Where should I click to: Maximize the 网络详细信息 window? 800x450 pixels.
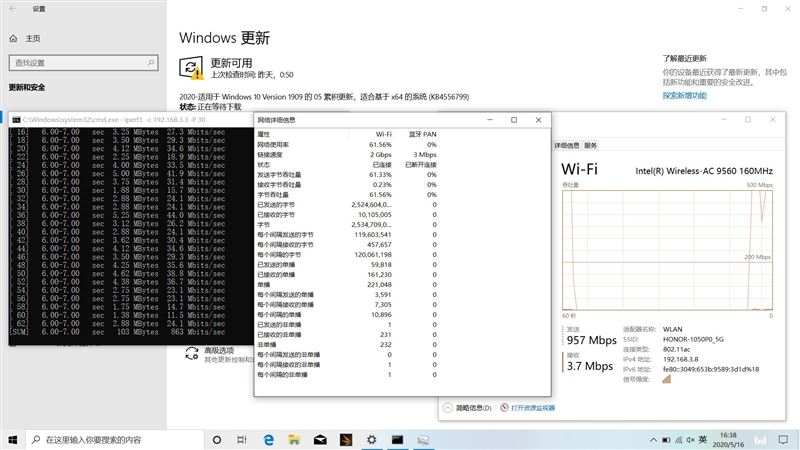tap(514, 120)
